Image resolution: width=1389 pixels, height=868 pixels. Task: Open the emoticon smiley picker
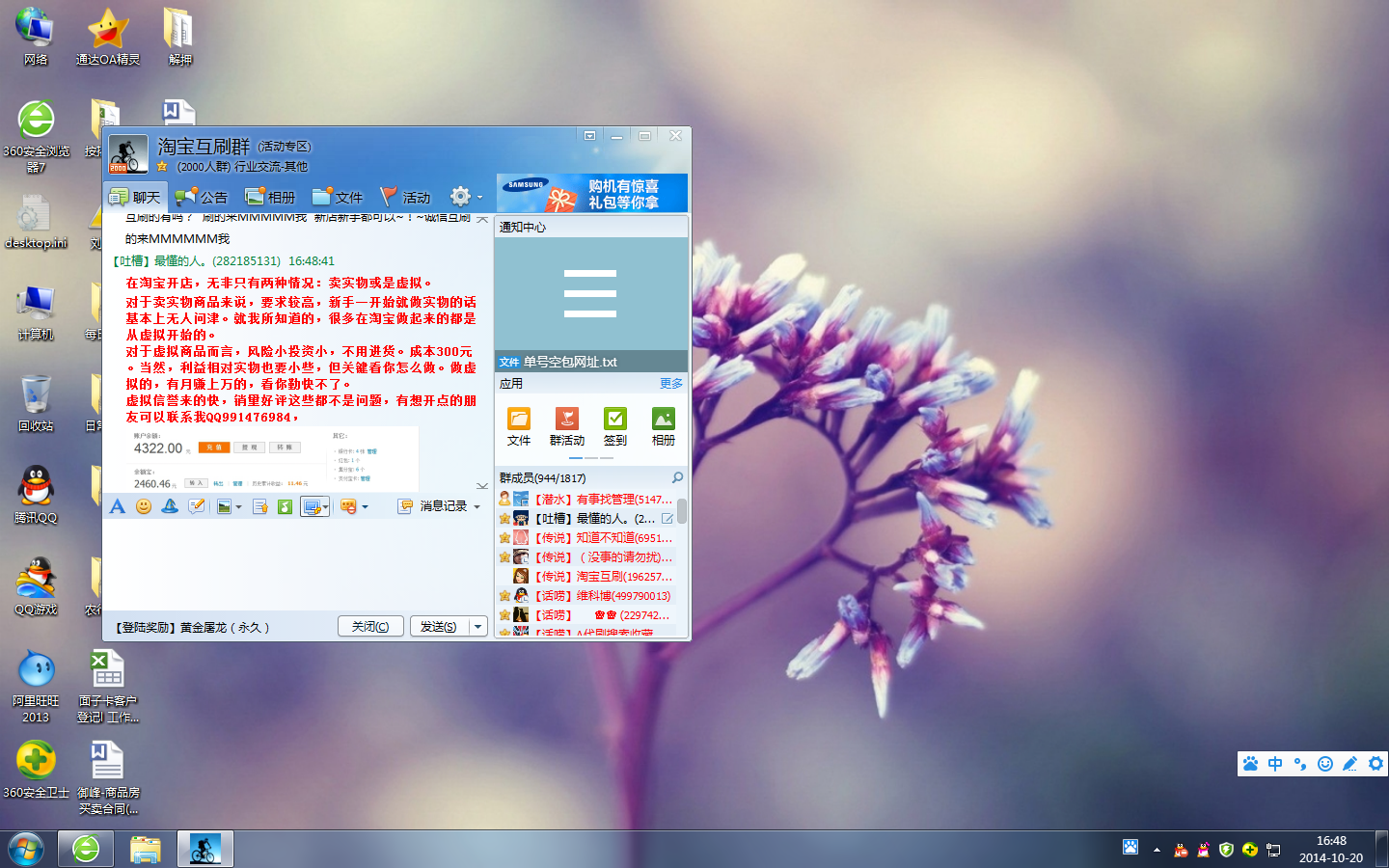click(144, 506)
